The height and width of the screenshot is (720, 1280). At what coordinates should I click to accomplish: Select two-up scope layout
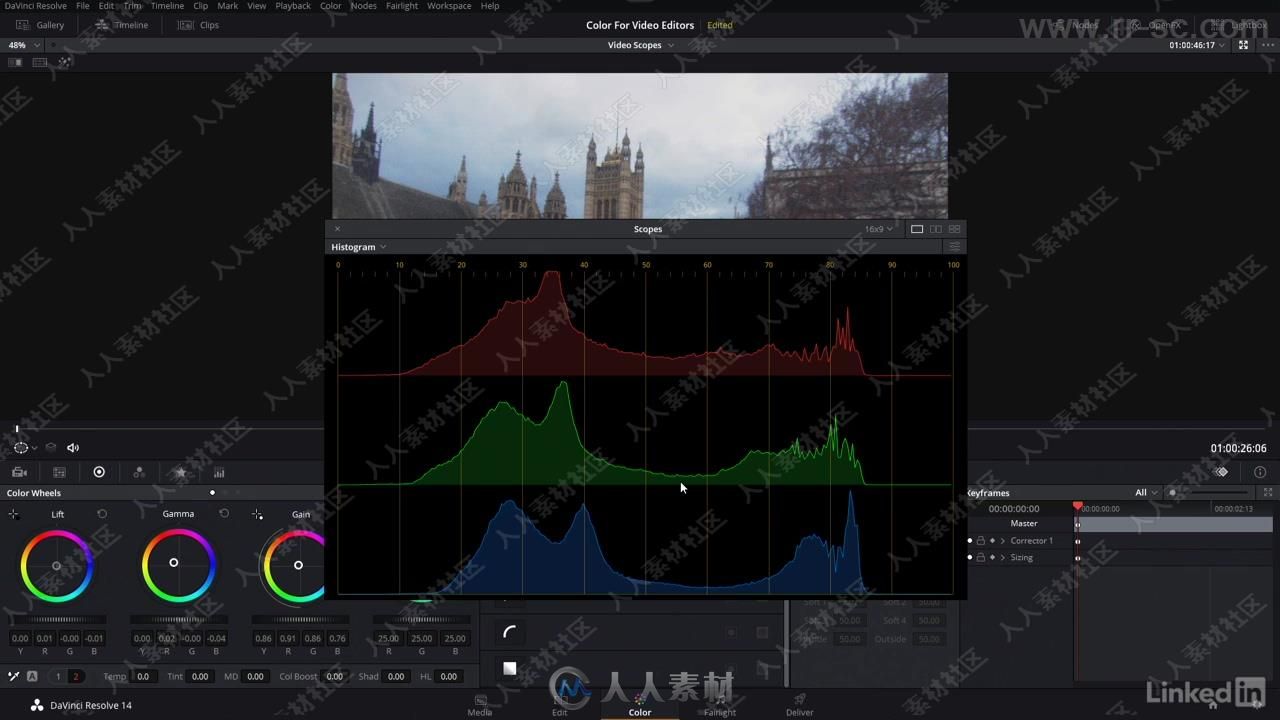coord(935,229)
